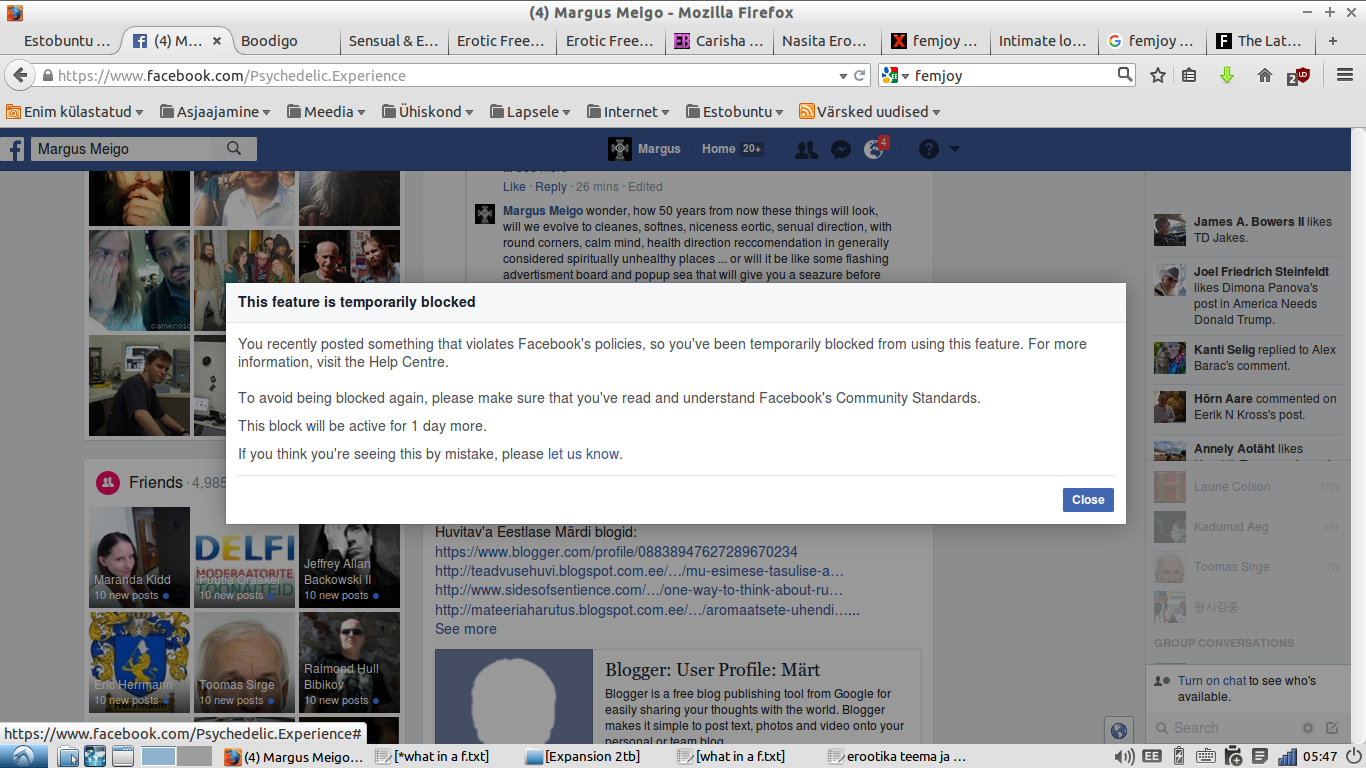Open the bookmarks list icon

point(1189,75)
